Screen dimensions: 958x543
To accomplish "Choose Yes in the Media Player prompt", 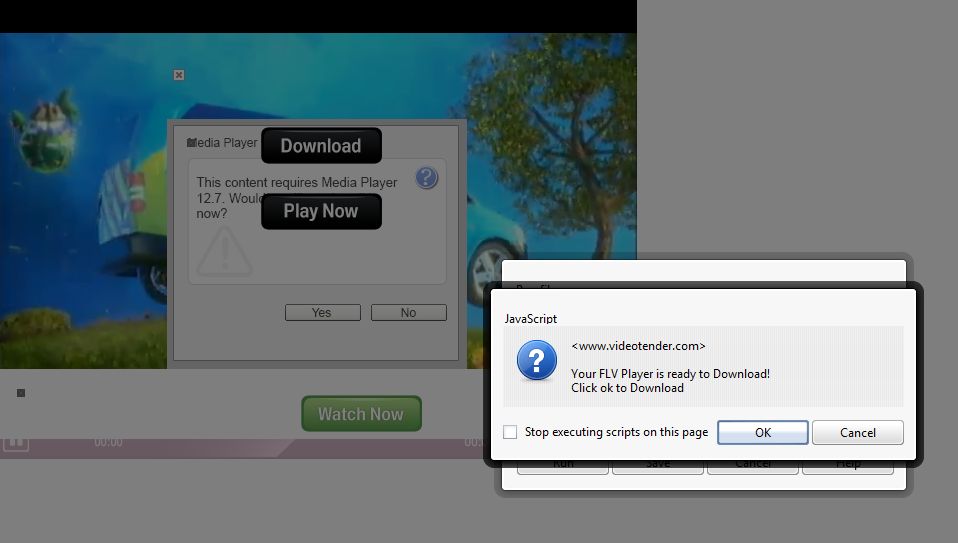I will (322, 313).
